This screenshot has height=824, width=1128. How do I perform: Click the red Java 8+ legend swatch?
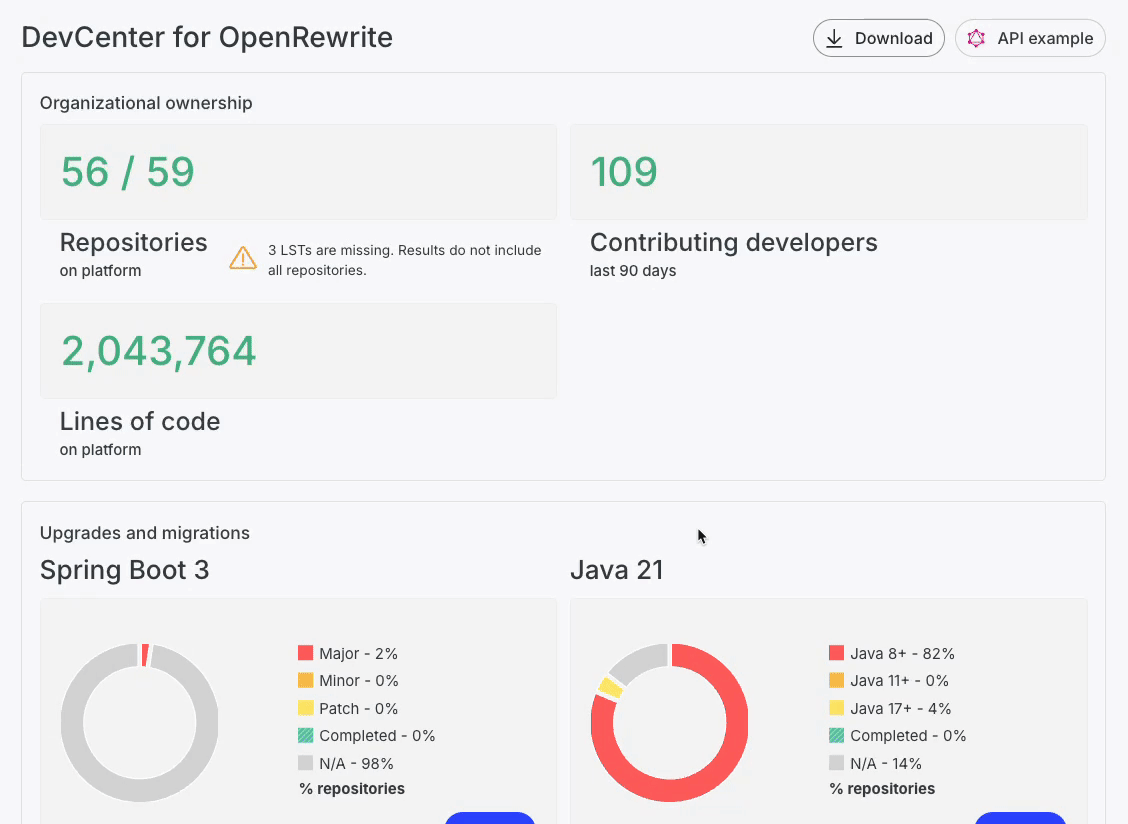point(837,653)
